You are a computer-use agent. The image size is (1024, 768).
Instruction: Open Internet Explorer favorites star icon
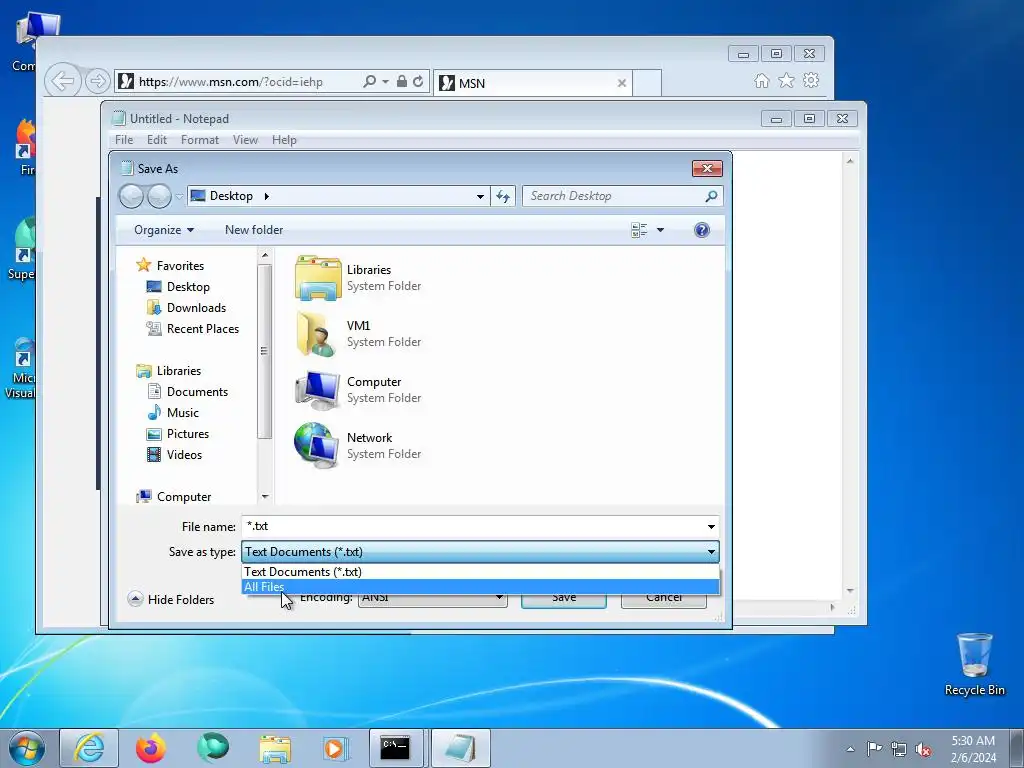pyautogui.click(x=786, y=80)
